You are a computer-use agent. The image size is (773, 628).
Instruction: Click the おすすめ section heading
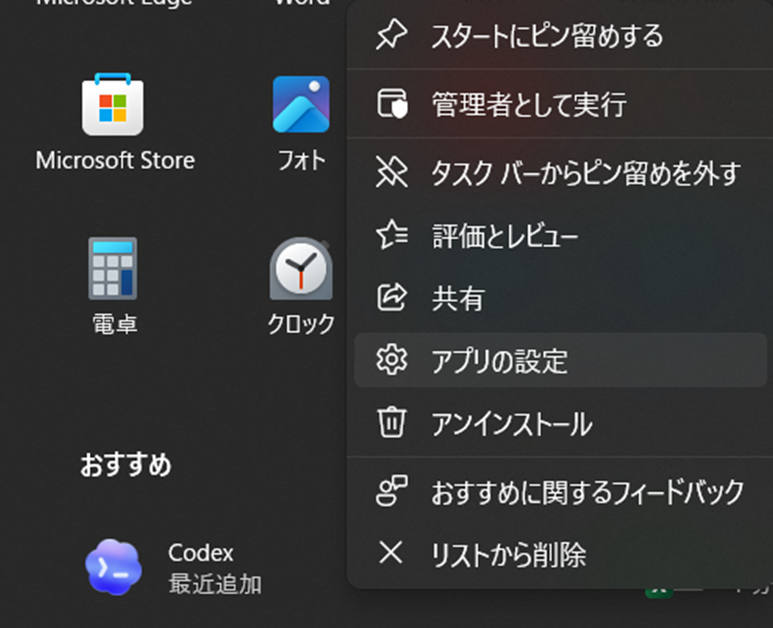tap(125, 465)
